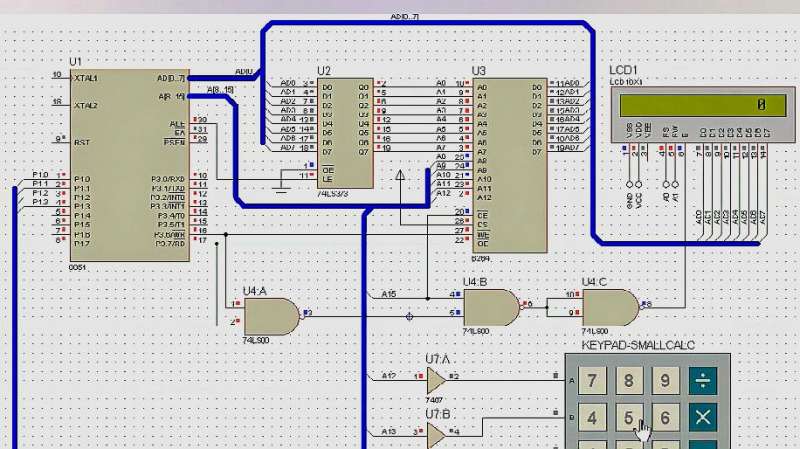Click keypad button 5

[x=629, y=418]
